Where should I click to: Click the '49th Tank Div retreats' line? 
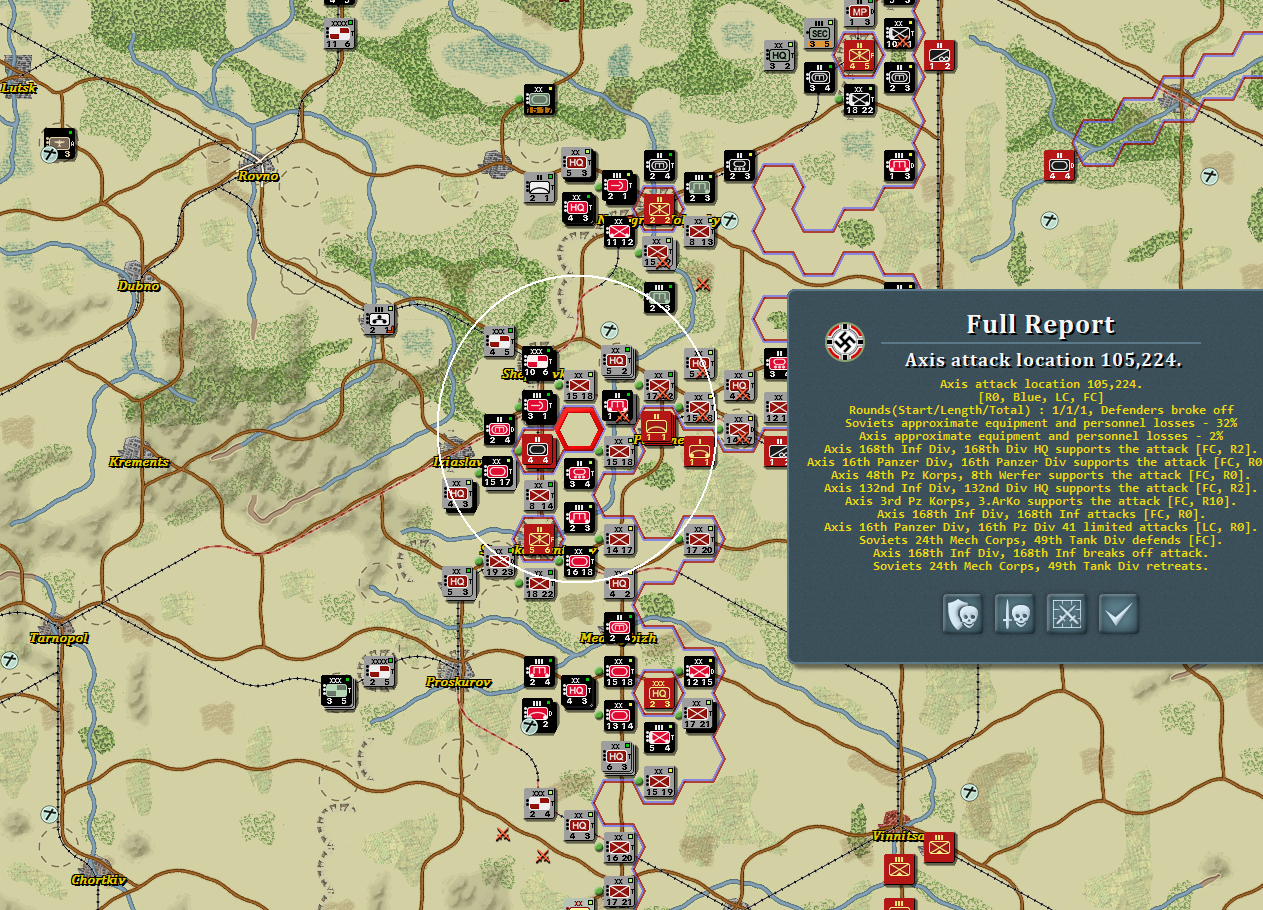pos(1041,566)
